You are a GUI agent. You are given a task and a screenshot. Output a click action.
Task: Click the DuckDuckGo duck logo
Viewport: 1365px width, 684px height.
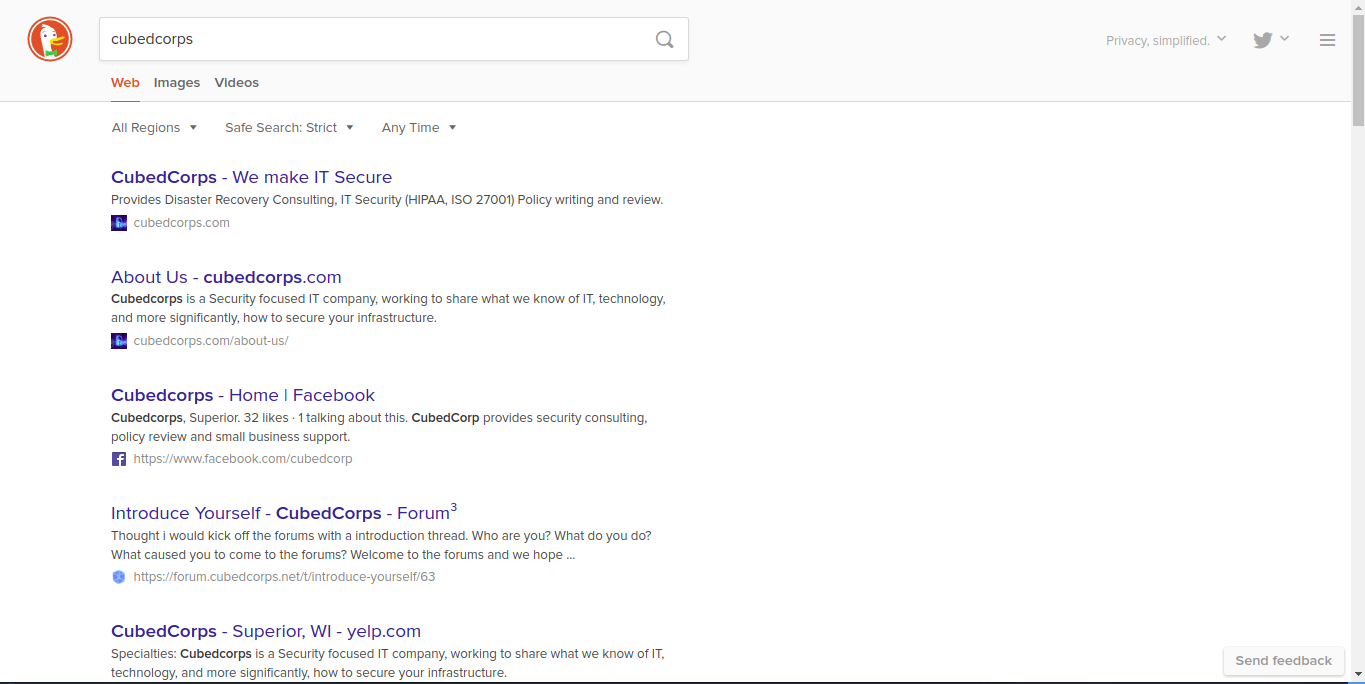point(50,40)
